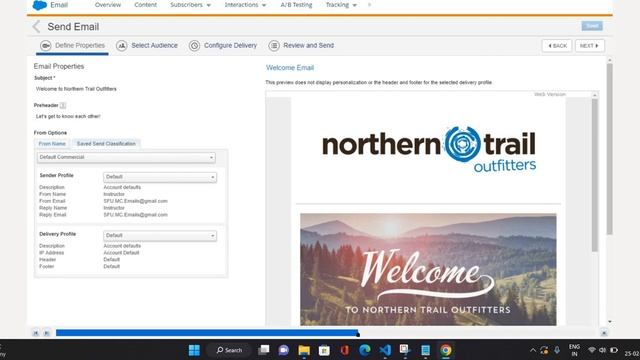Viewport: 640px width, 360px height.
Task: Open the Welcome Email preview link
Action: click(x=290, y=68)
